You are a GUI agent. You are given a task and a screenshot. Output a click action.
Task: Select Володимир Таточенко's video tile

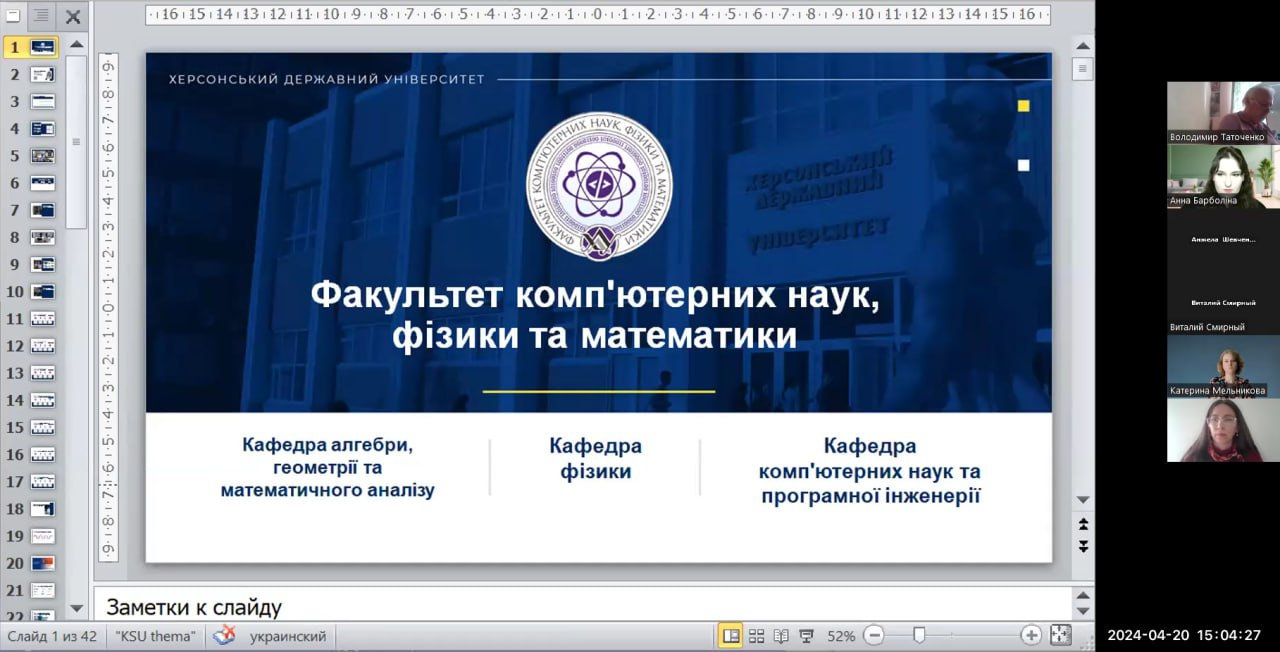pyautogui.click(x=1223, y=113)
